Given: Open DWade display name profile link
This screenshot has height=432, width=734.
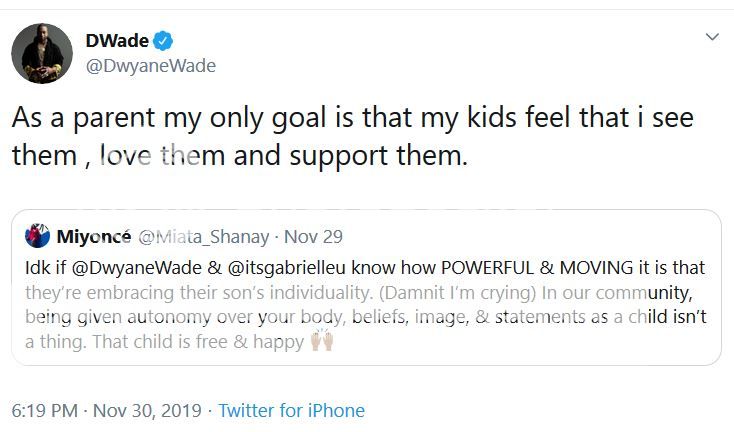Looking at the screenshot, I should point(117,41).
